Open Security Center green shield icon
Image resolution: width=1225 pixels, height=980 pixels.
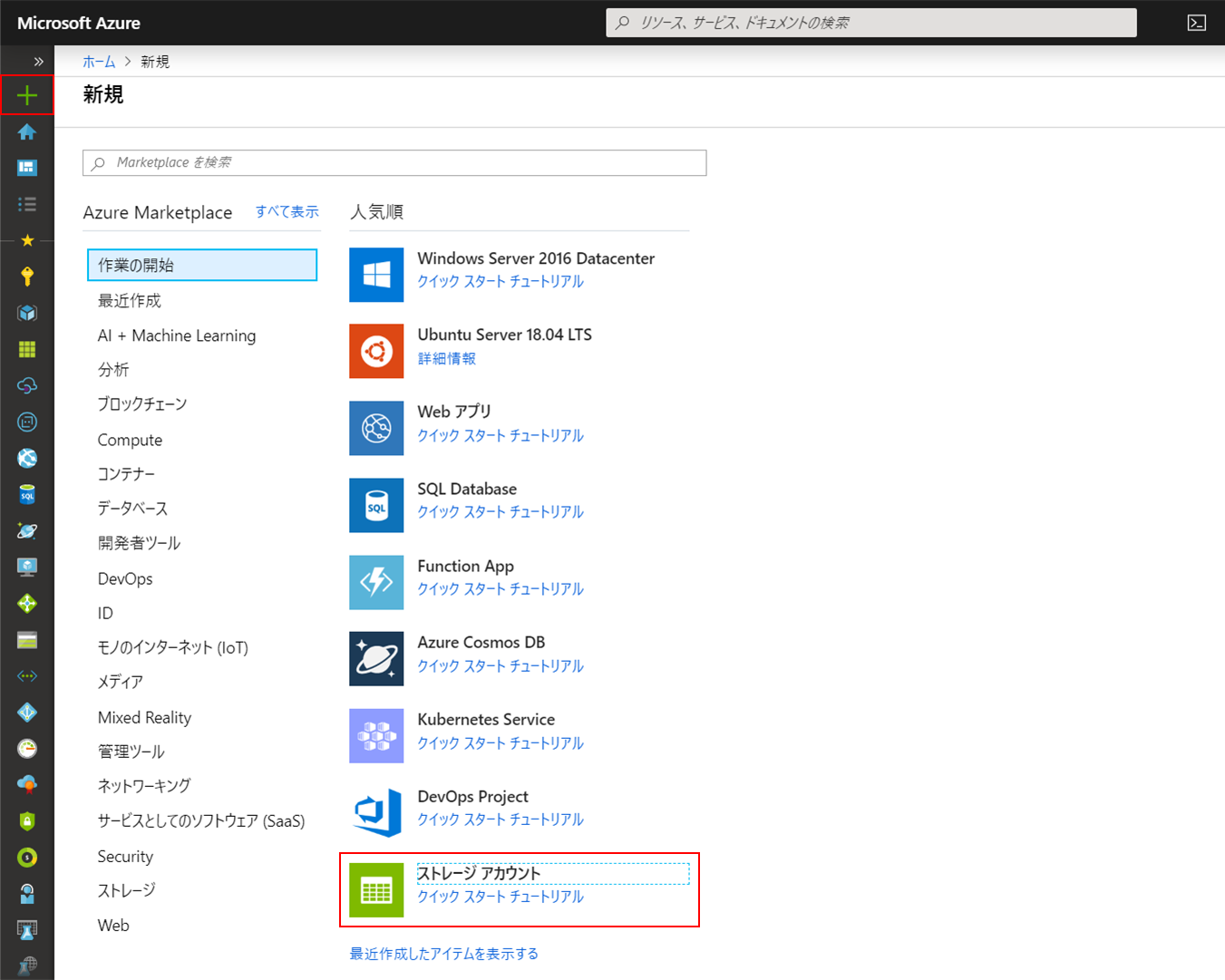27,821
